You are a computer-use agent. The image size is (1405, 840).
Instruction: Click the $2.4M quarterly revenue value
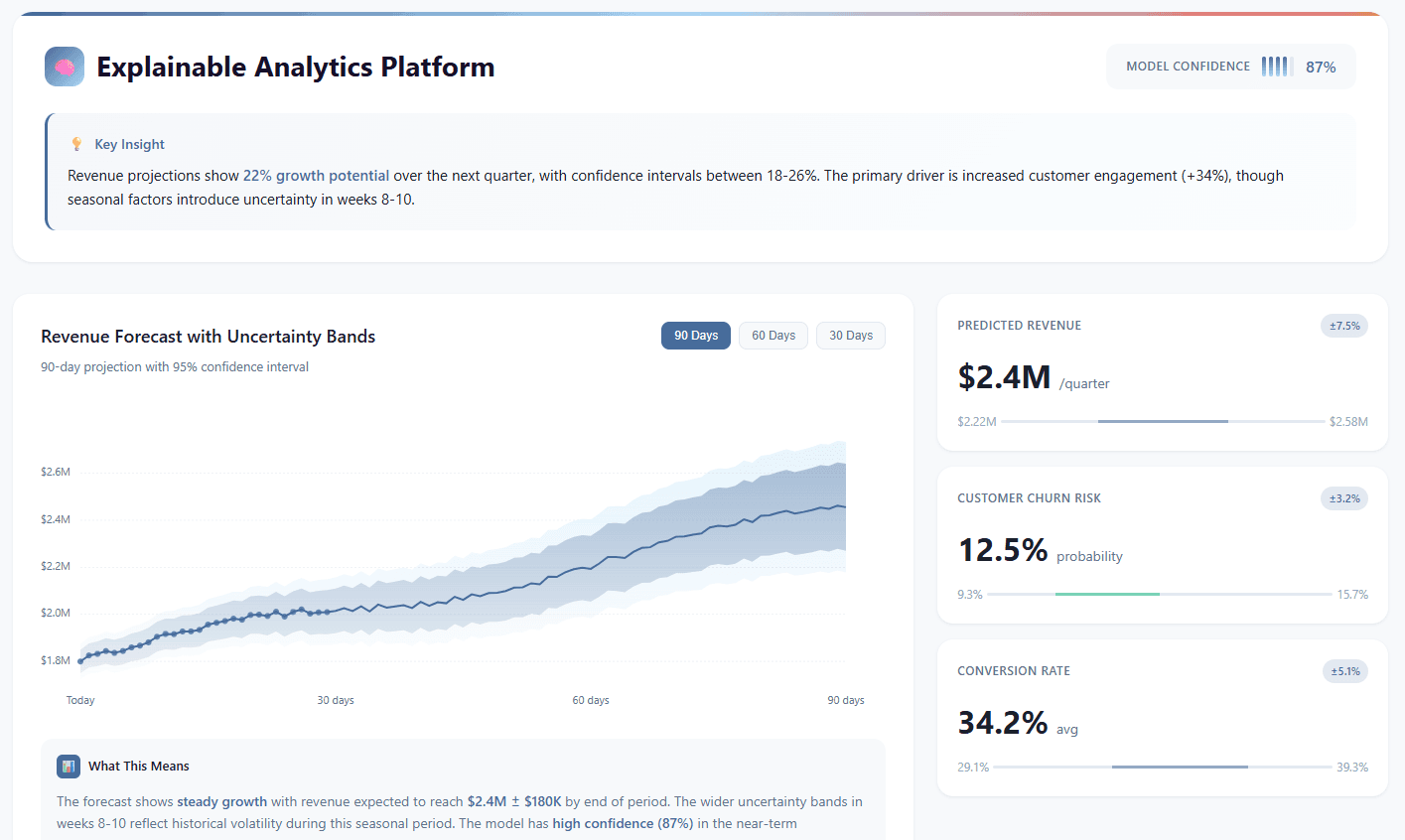(1004, 377)
